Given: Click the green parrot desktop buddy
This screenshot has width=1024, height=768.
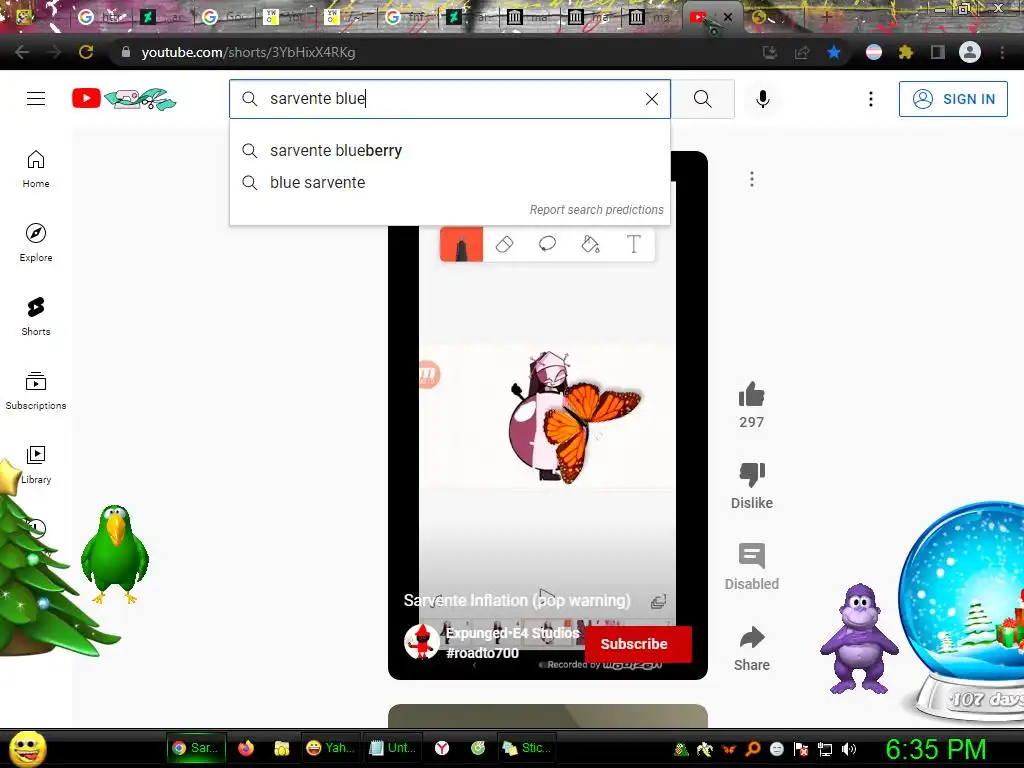Looking at the screenshot, I should point(115,554).
